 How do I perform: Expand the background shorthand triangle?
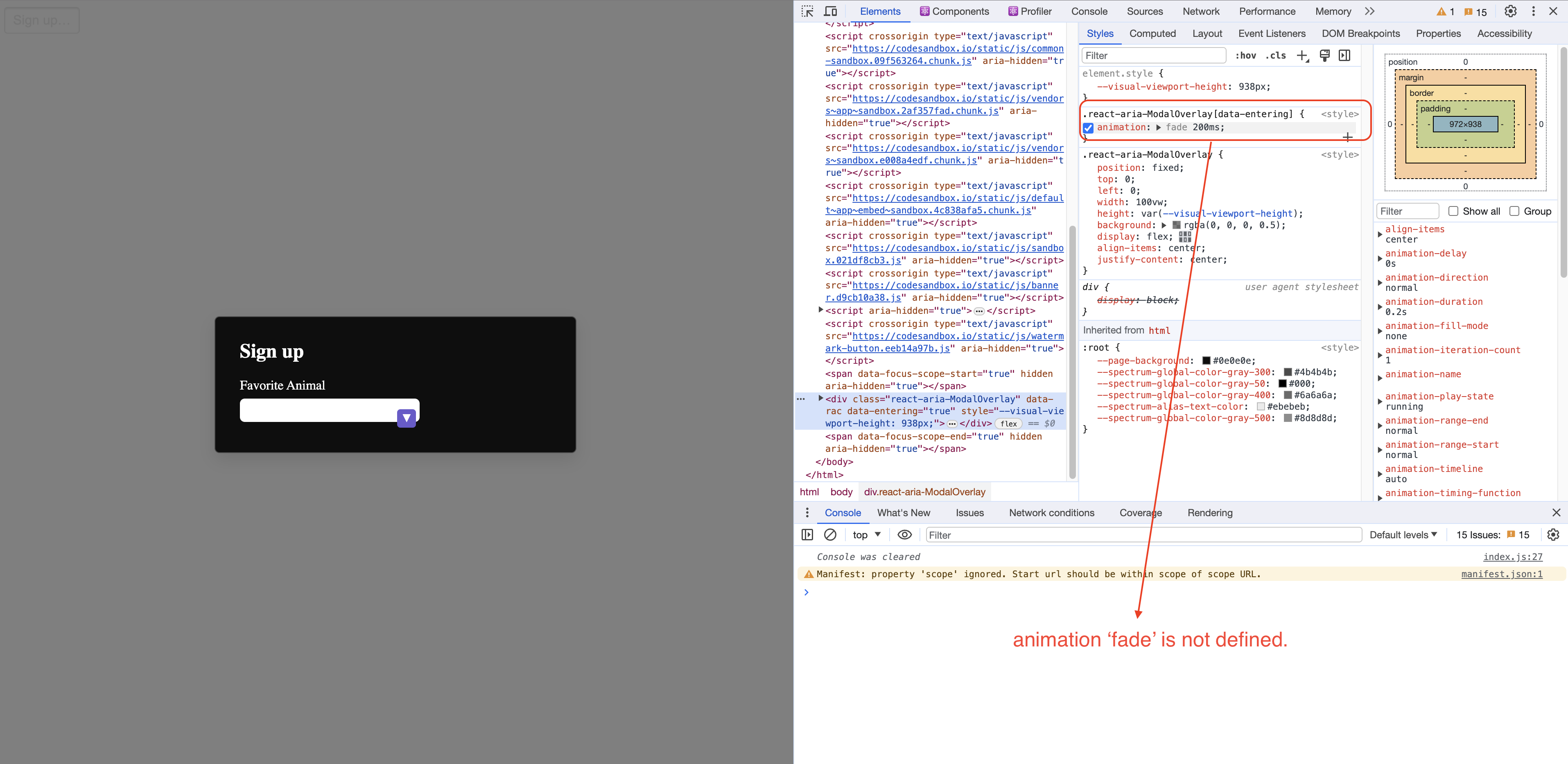pos(1163,225)
